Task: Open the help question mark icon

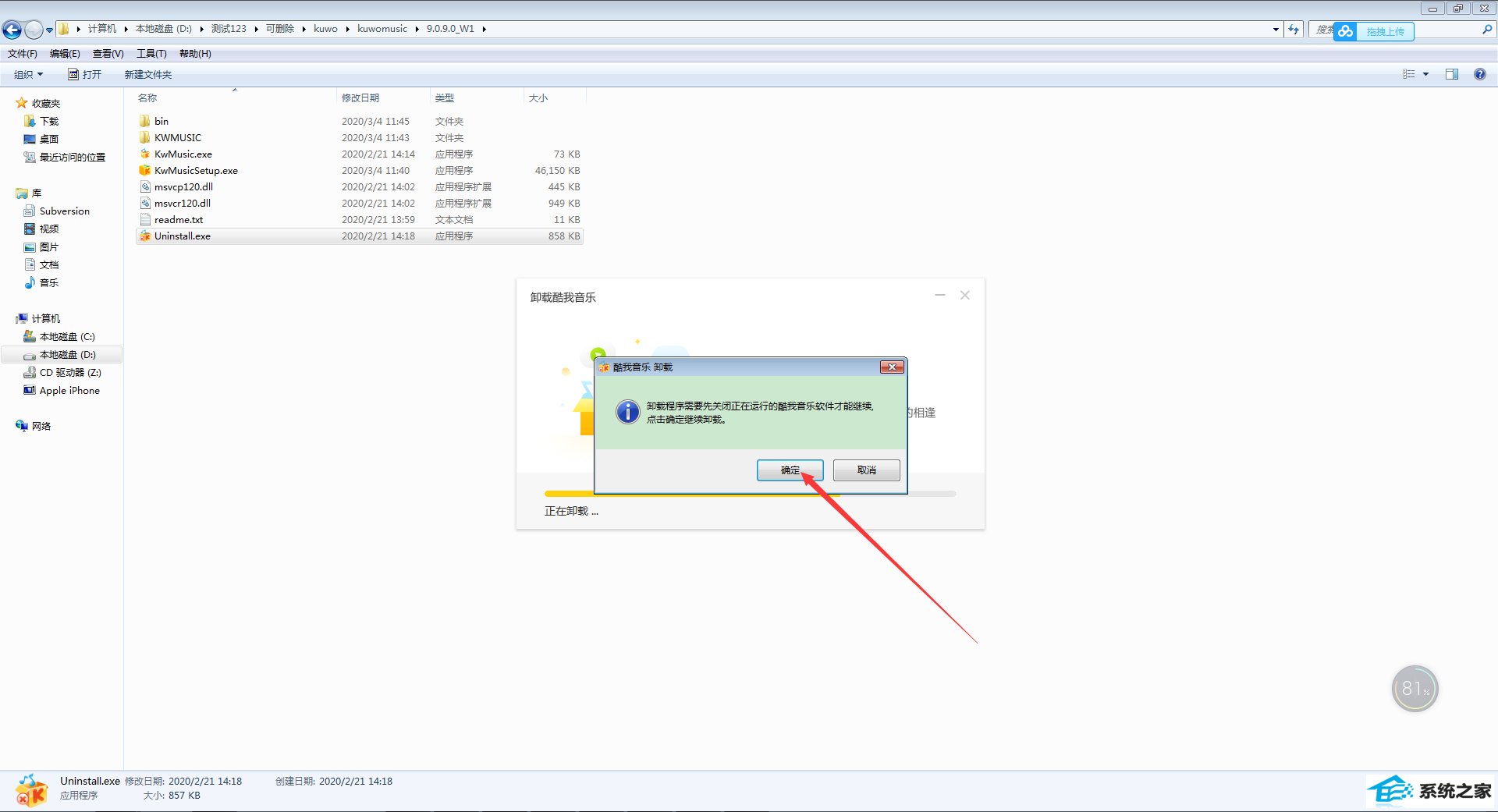Action: (1480, 74)
